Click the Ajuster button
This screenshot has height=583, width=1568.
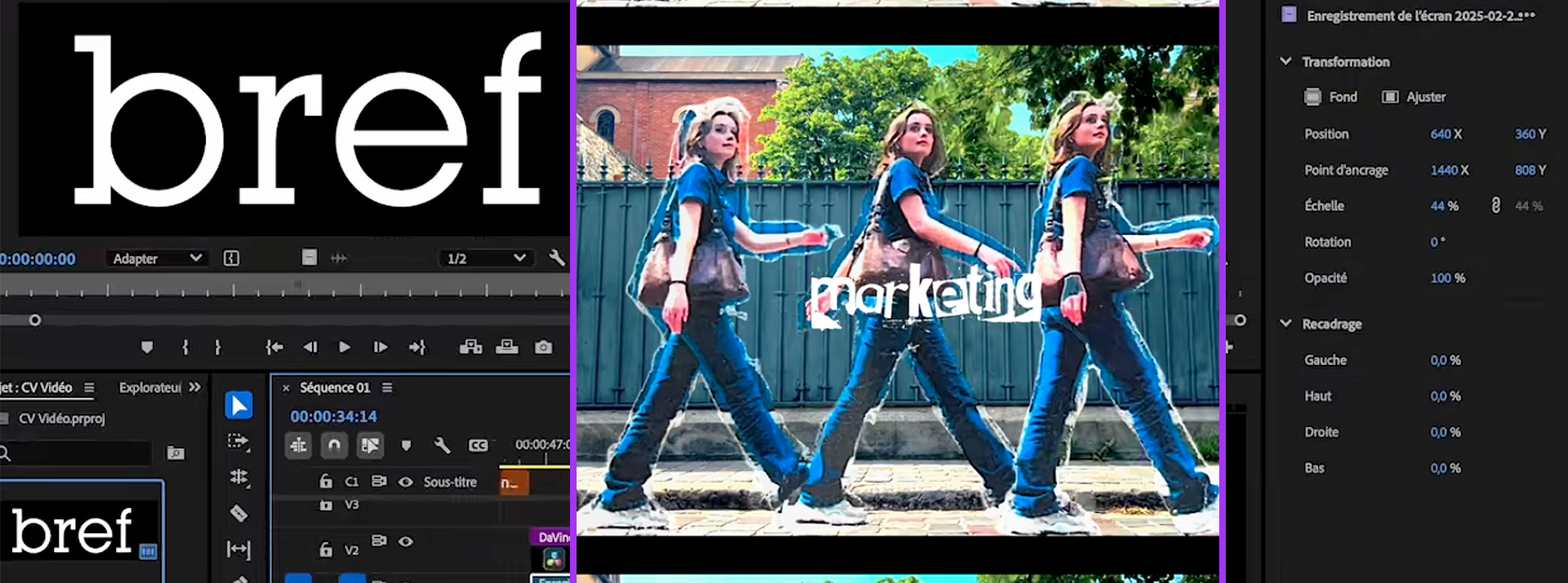pos(1414,96)
